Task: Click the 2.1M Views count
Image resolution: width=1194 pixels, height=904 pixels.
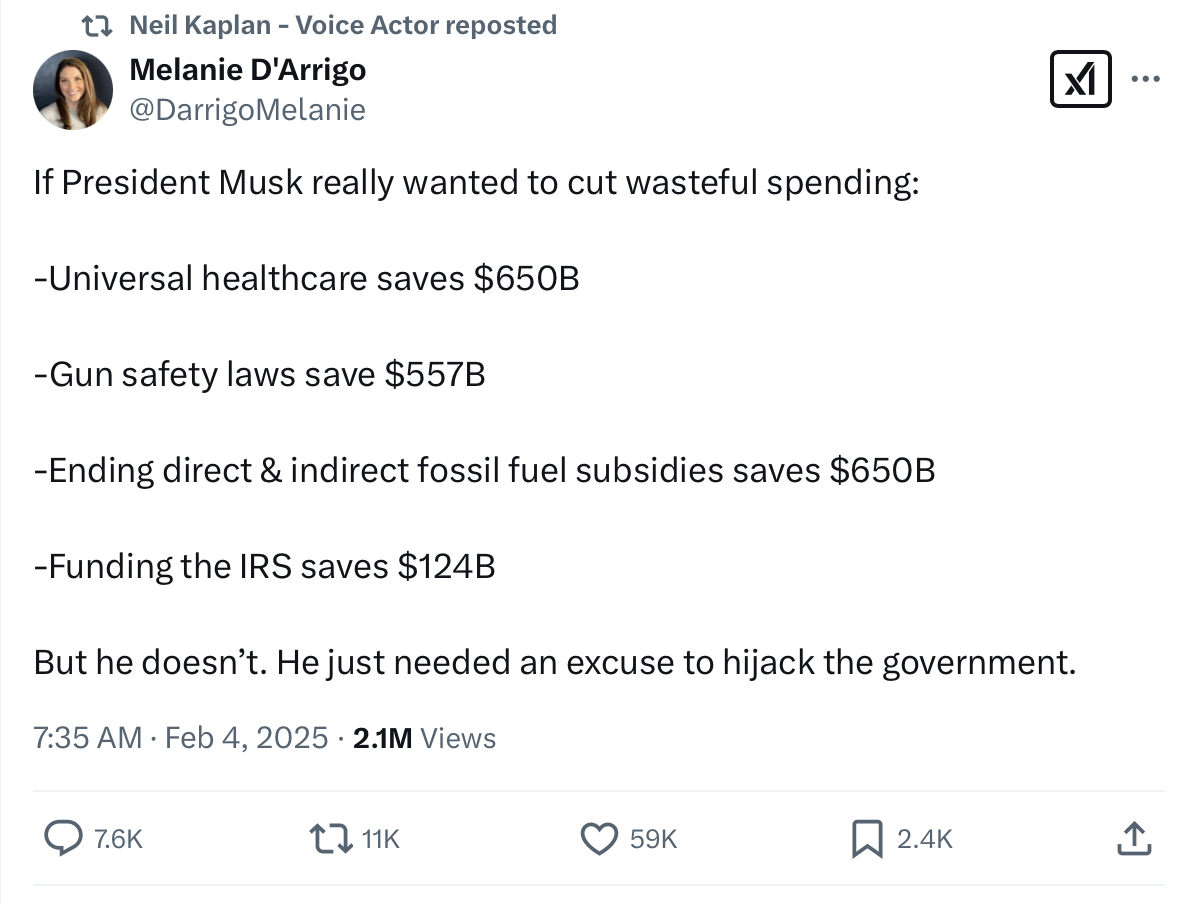Action: [x=424, y=738]
